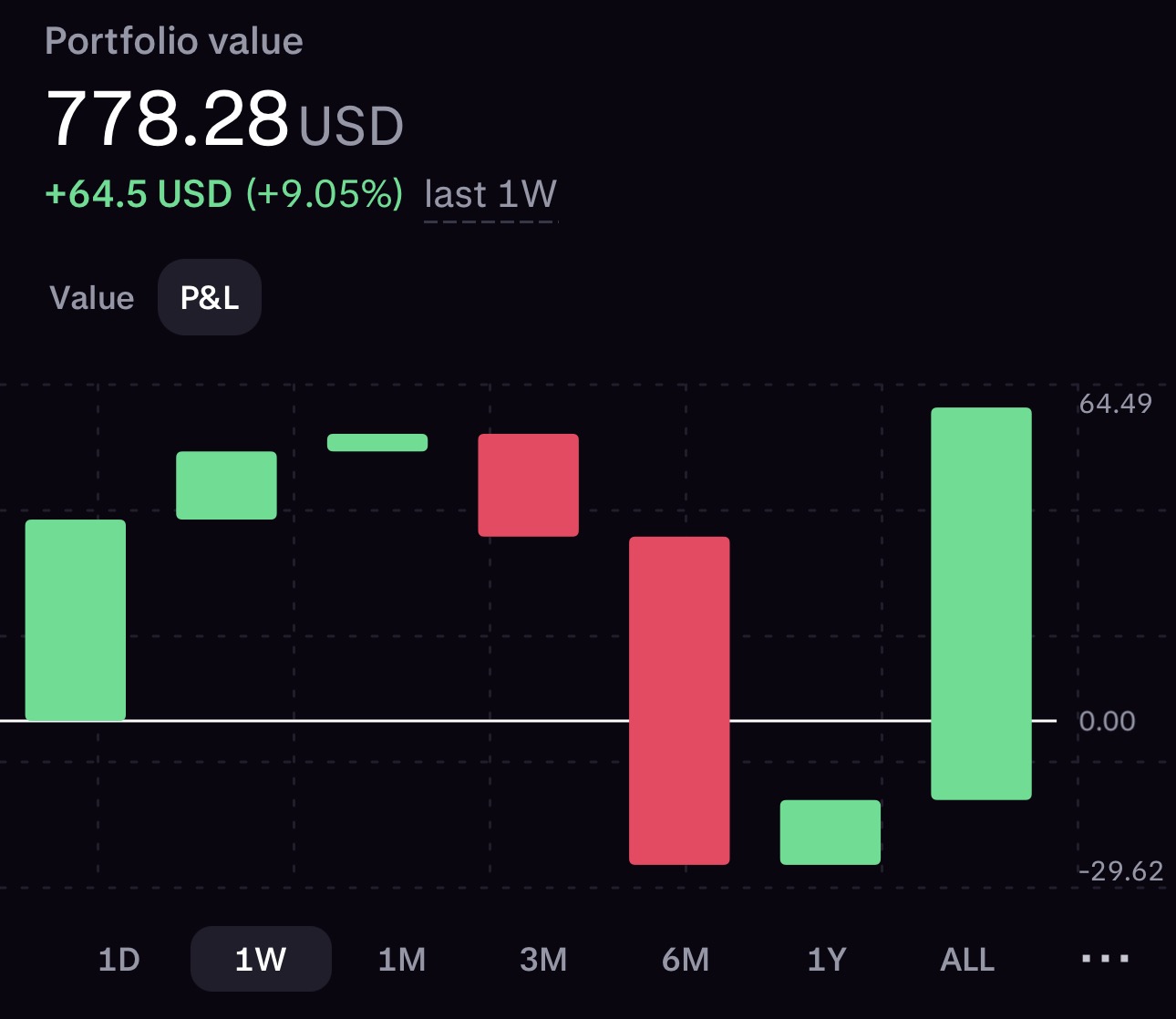Viewport: 1176px width, 1019px height.
Task: Click the +64.5 USD gain text
Action: (x=139, y=194)
